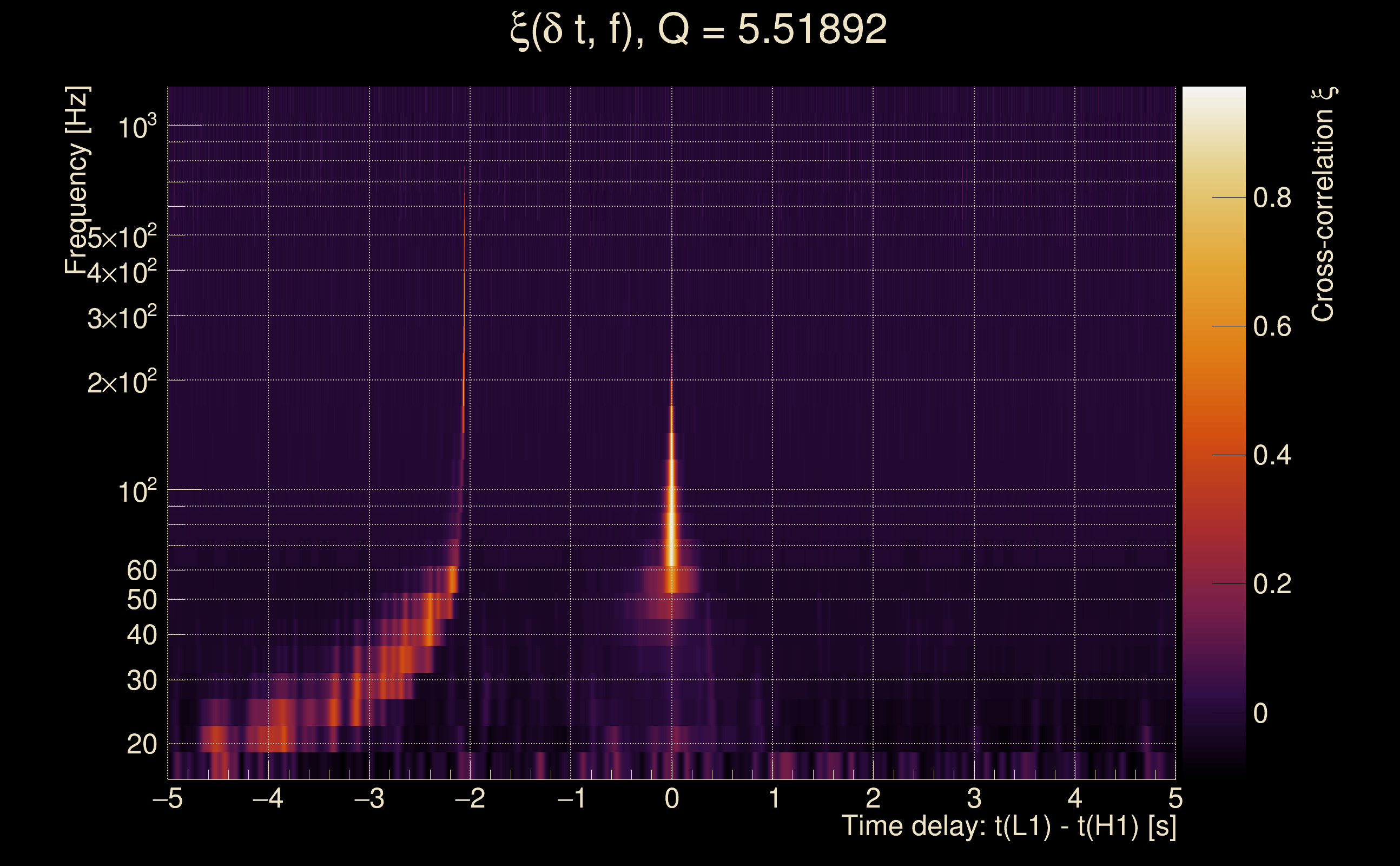The image size is (1400, 866).
Task: Click the x-axis tick label 0
Action: point(672,798)
